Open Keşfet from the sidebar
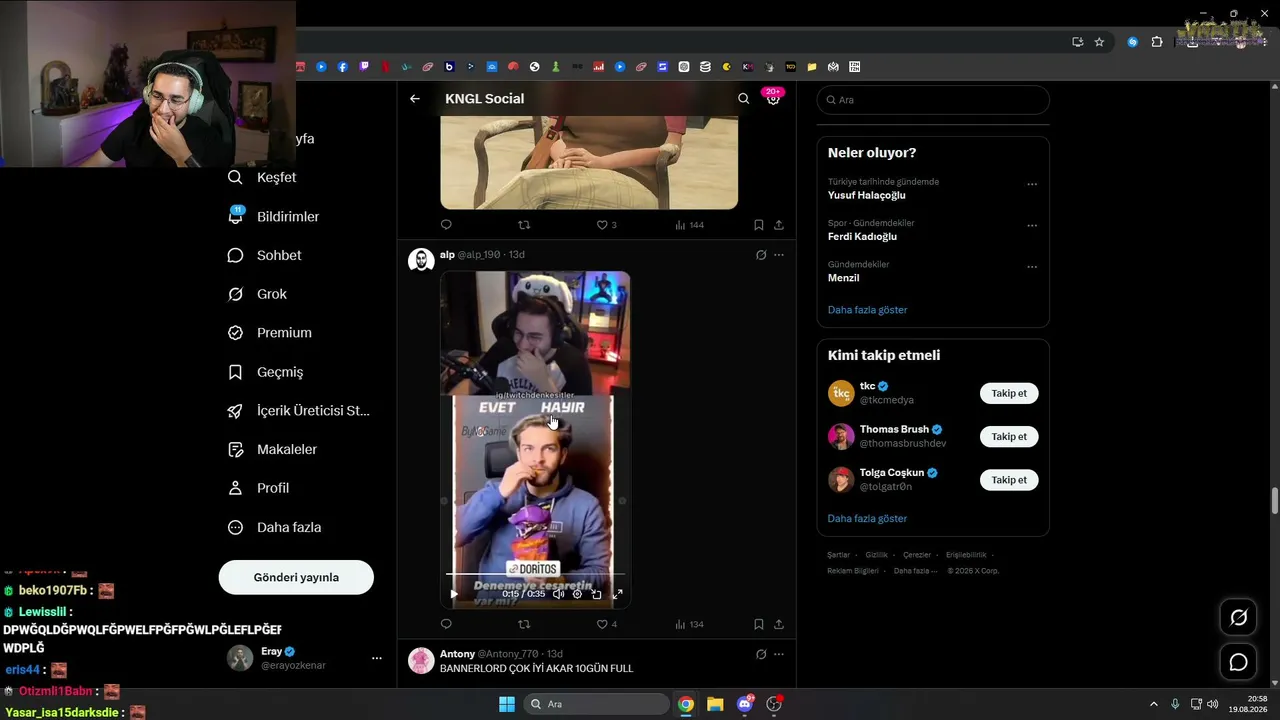The image size is (1280, 720). click(x=263, y=177)
